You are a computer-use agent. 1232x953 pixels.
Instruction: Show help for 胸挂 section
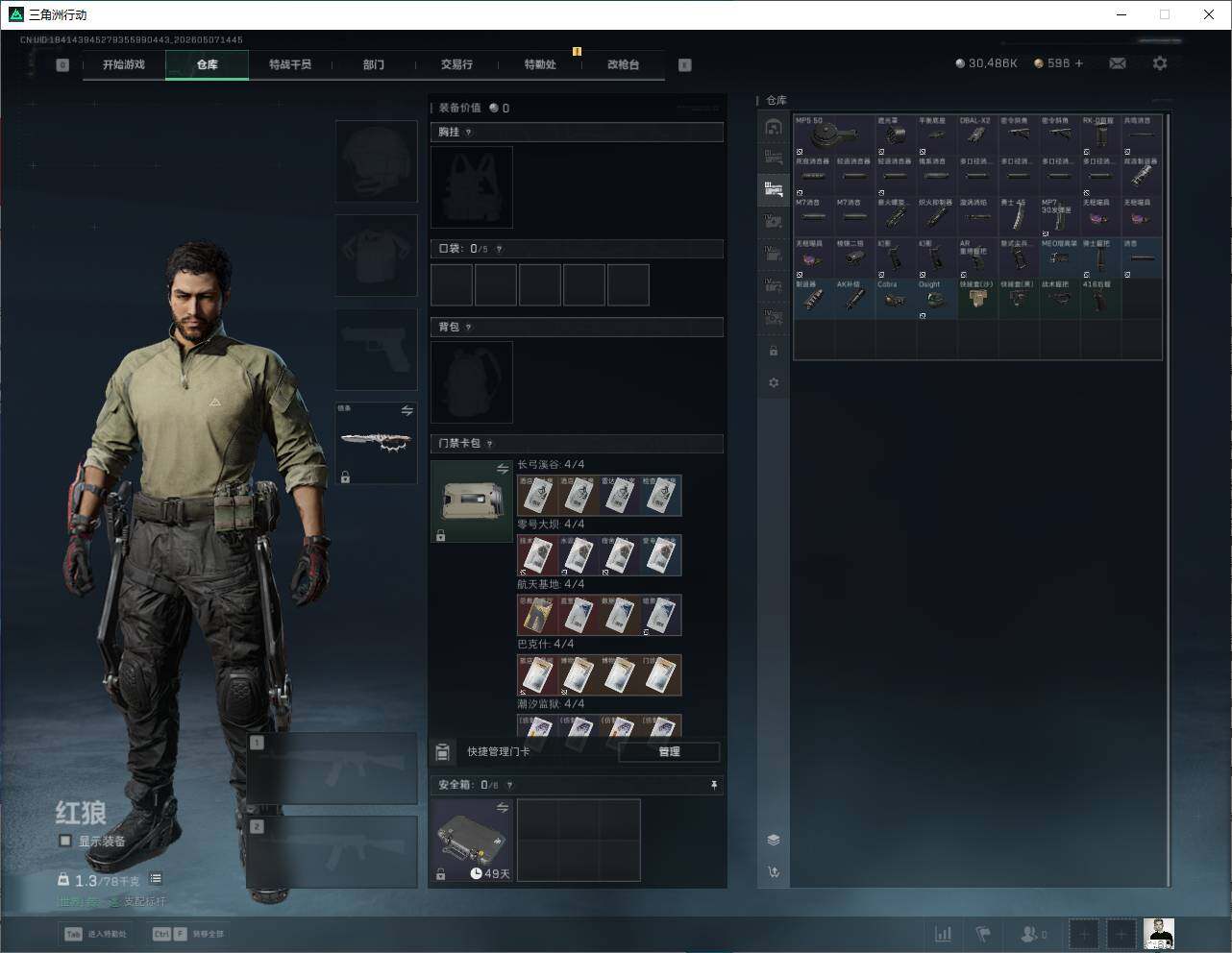tap(469, 133)
